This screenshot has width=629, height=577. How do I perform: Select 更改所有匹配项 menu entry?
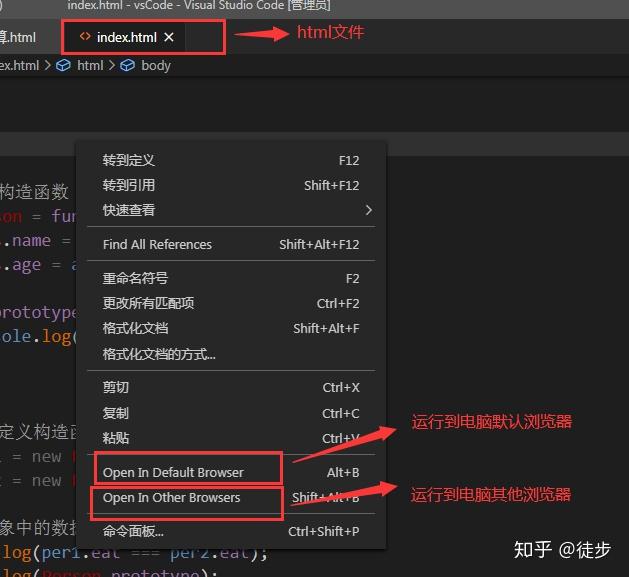231,303
